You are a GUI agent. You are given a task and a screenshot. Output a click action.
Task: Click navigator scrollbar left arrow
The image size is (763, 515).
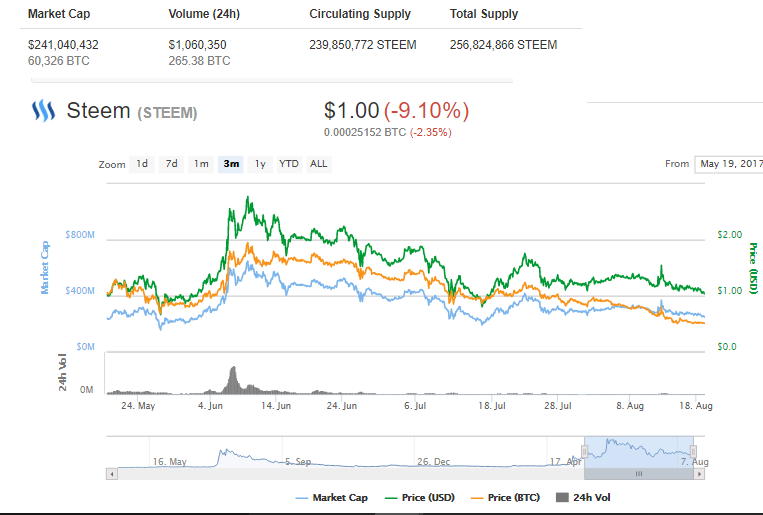tap(112, 474)
